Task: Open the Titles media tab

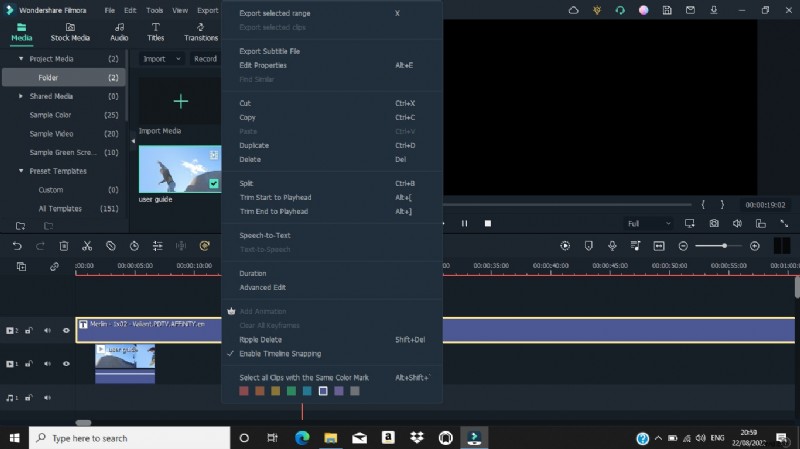Action: [x=156, y=32]
